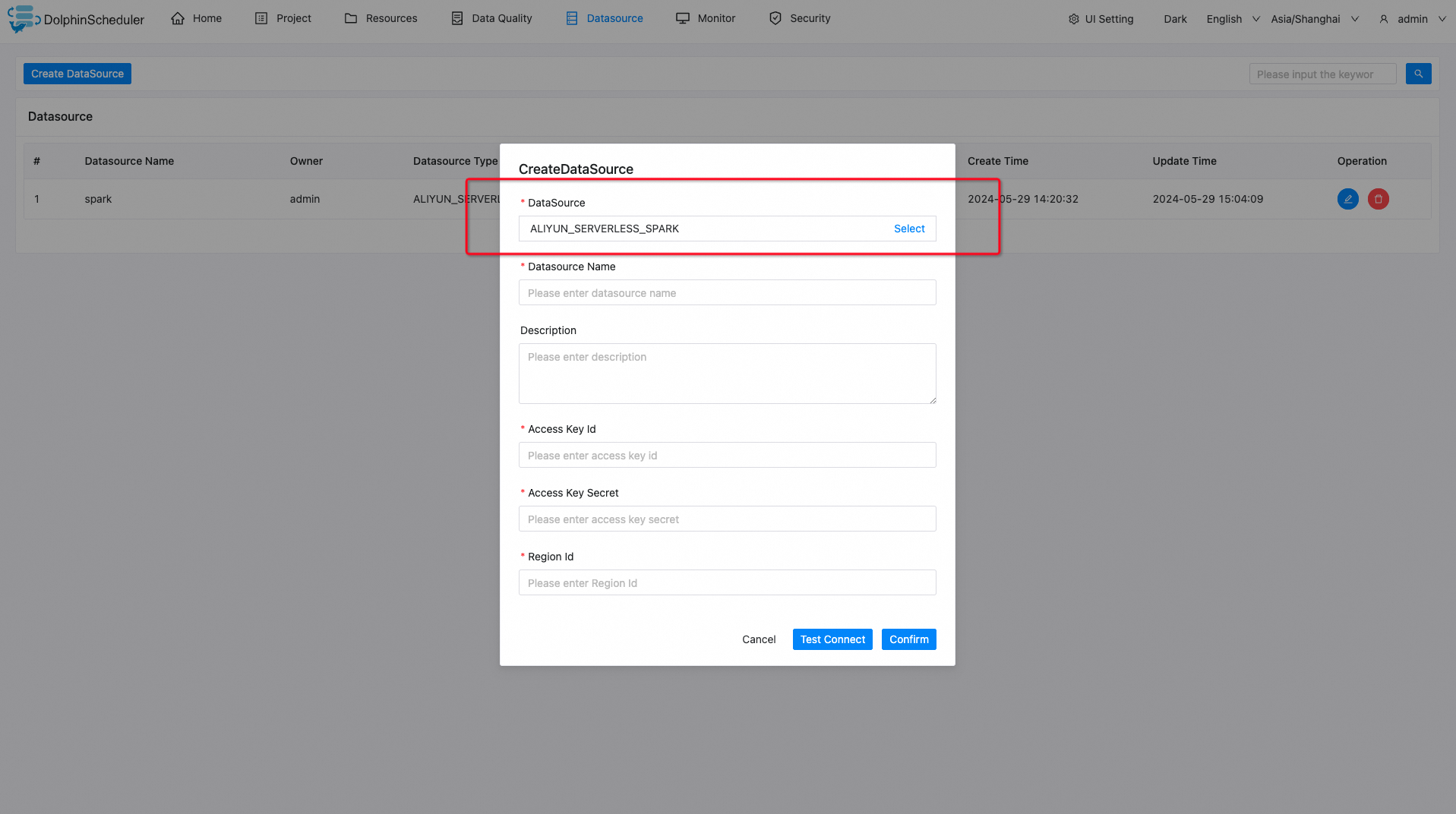Click into the Access Key Secret field
Screen dimensions: 1456x814
pos(727,519)
